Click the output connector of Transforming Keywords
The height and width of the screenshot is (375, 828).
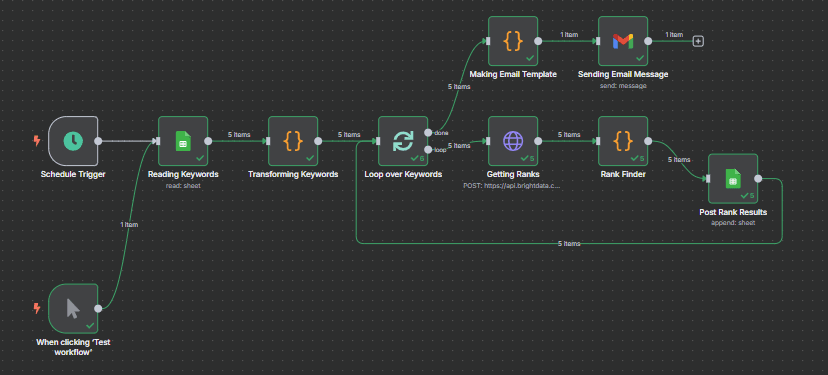(x=318, y=141)
